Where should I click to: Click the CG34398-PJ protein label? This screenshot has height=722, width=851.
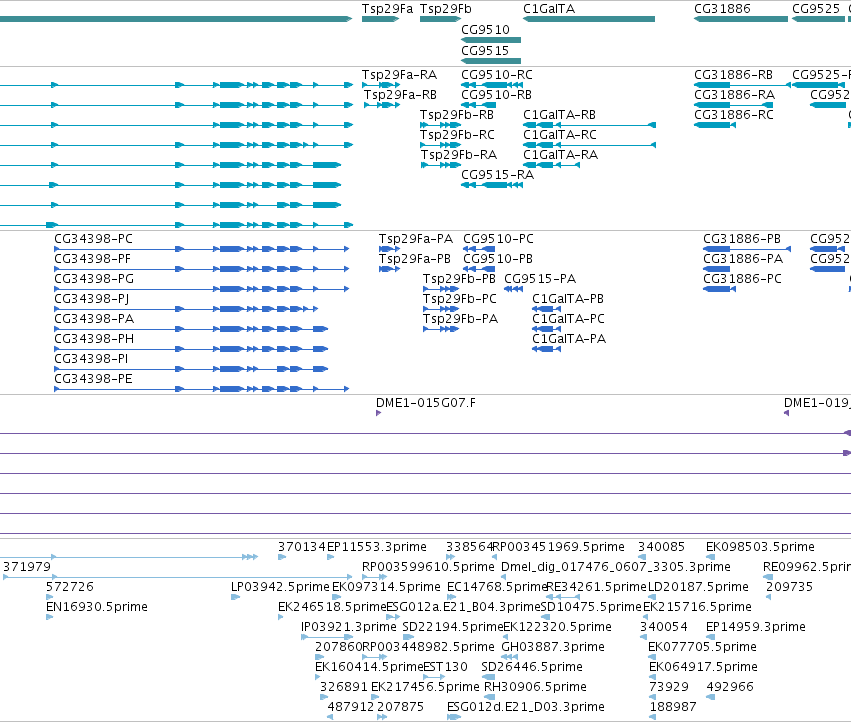(x=92, y=300)
